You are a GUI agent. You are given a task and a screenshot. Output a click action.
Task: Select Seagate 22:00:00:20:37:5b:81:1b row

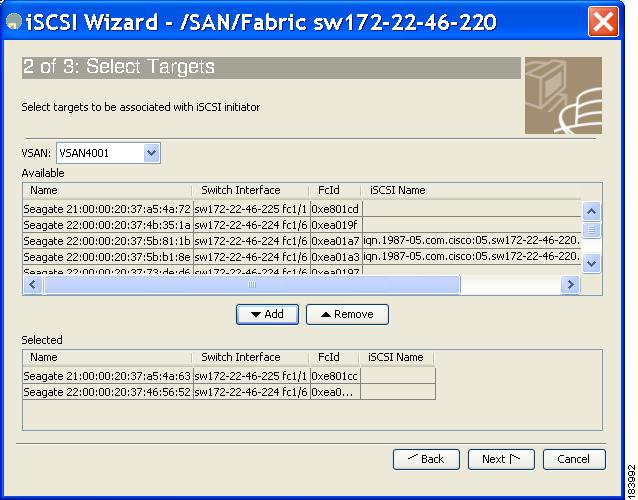click(x=302, y=241)
